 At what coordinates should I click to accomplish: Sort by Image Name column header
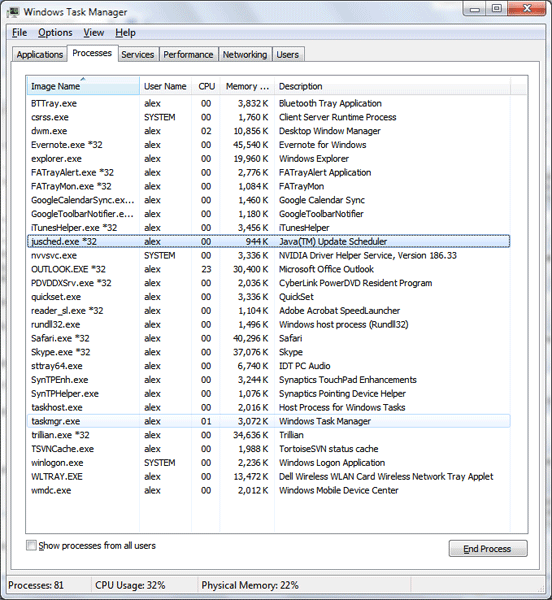(x=83, y=86)
